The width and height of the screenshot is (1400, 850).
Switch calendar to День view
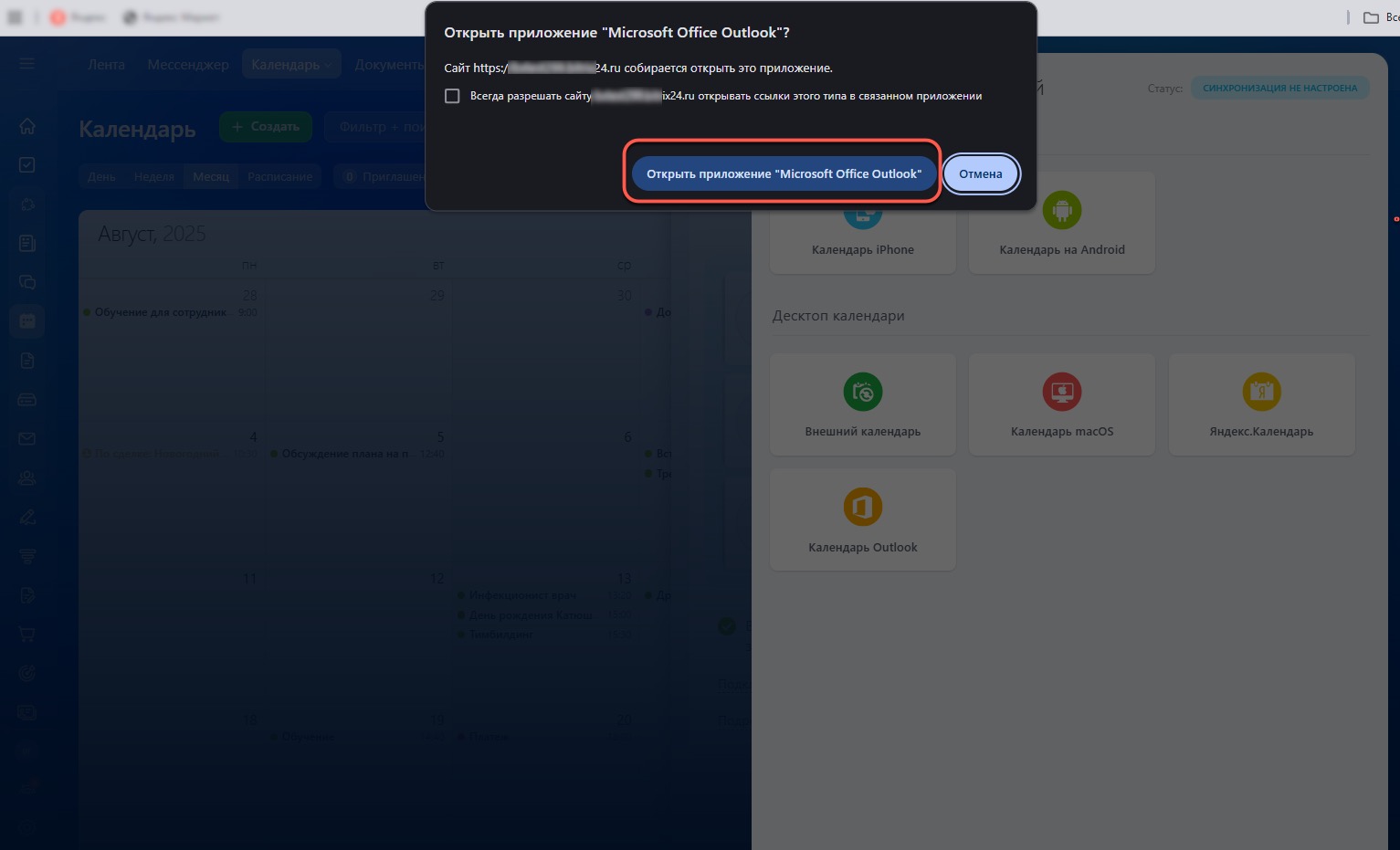[101, 176]
